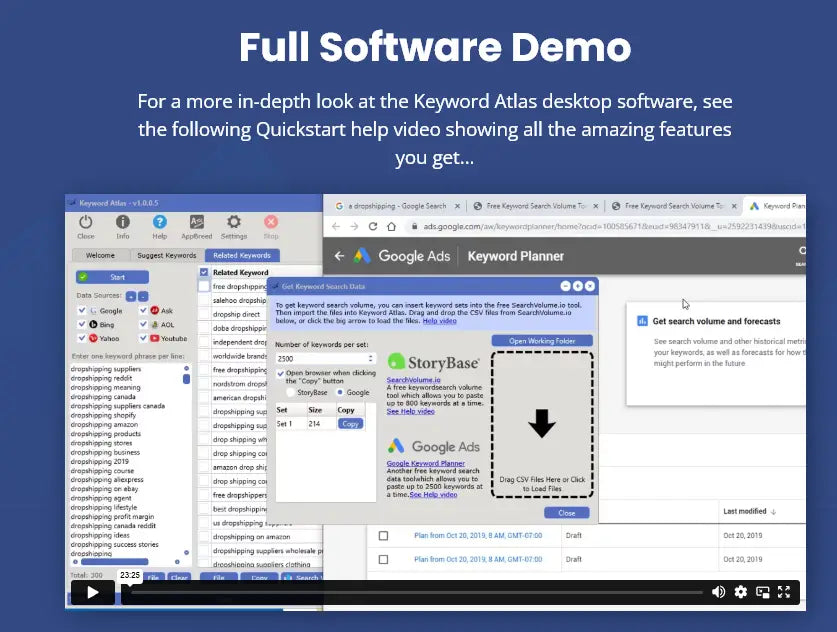Uncheck the Youtube data source
The height and width of the screenshot is (632, 837).
click(143, 338)
